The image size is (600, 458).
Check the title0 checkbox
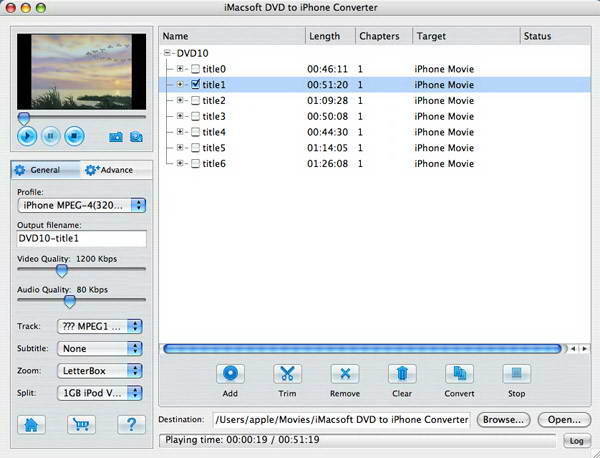point(196,69)
